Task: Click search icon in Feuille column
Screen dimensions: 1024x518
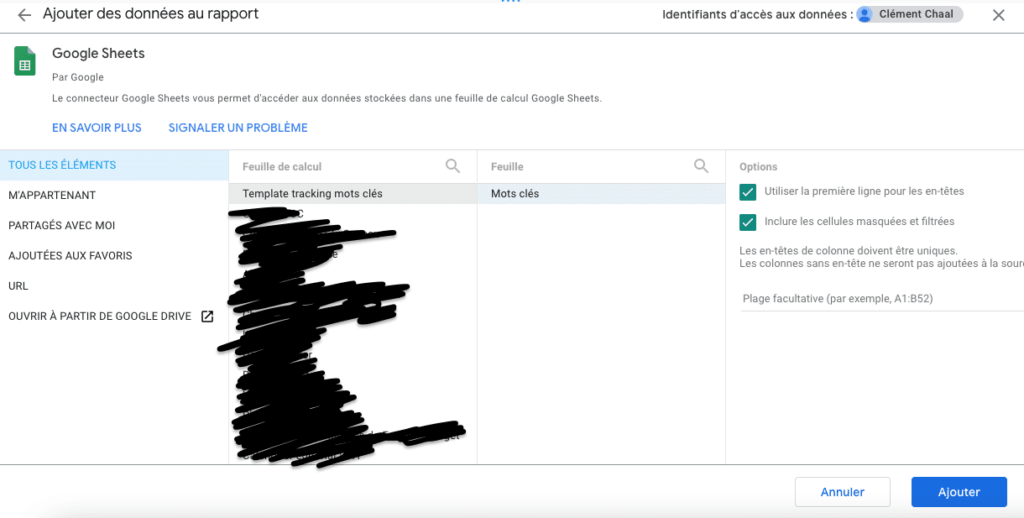Action: point(702,166)
